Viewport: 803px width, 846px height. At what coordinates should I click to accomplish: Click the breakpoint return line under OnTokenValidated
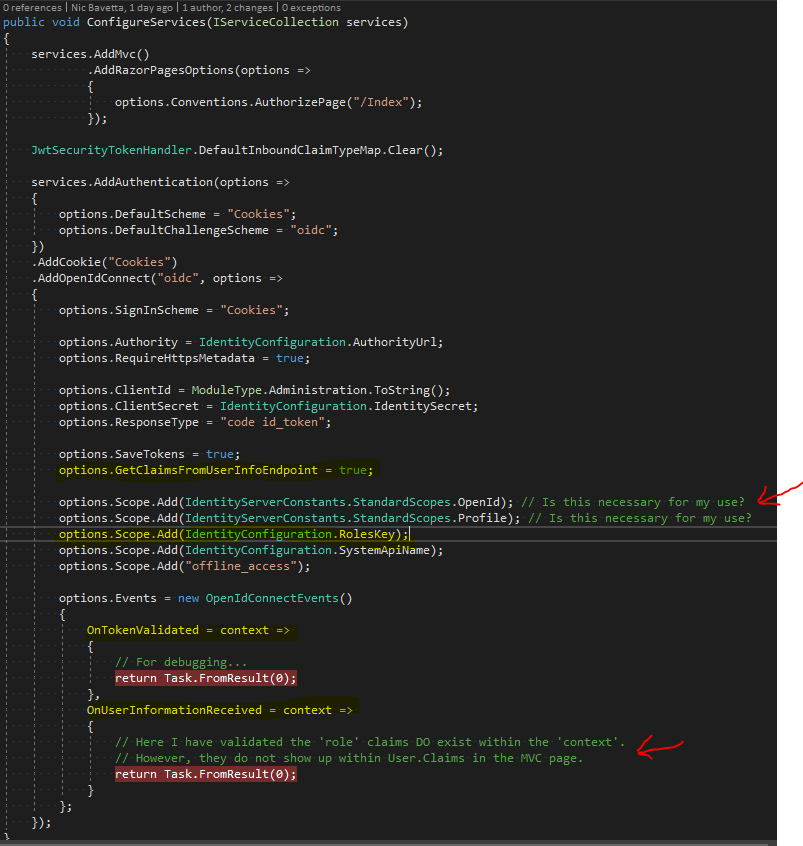[206, 678]
